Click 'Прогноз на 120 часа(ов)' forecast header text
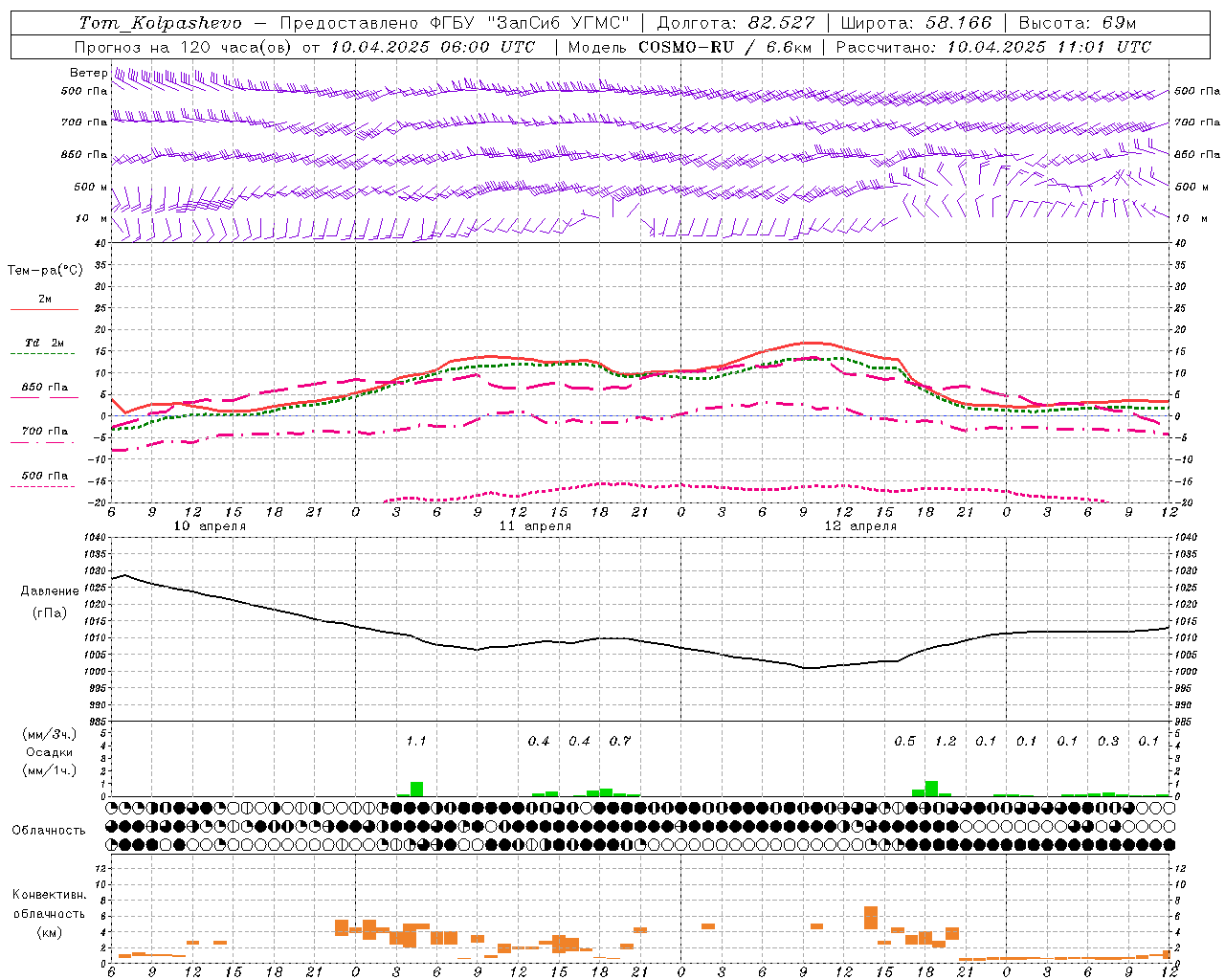This screenshot has height=980, width=1225. point(185,47)
